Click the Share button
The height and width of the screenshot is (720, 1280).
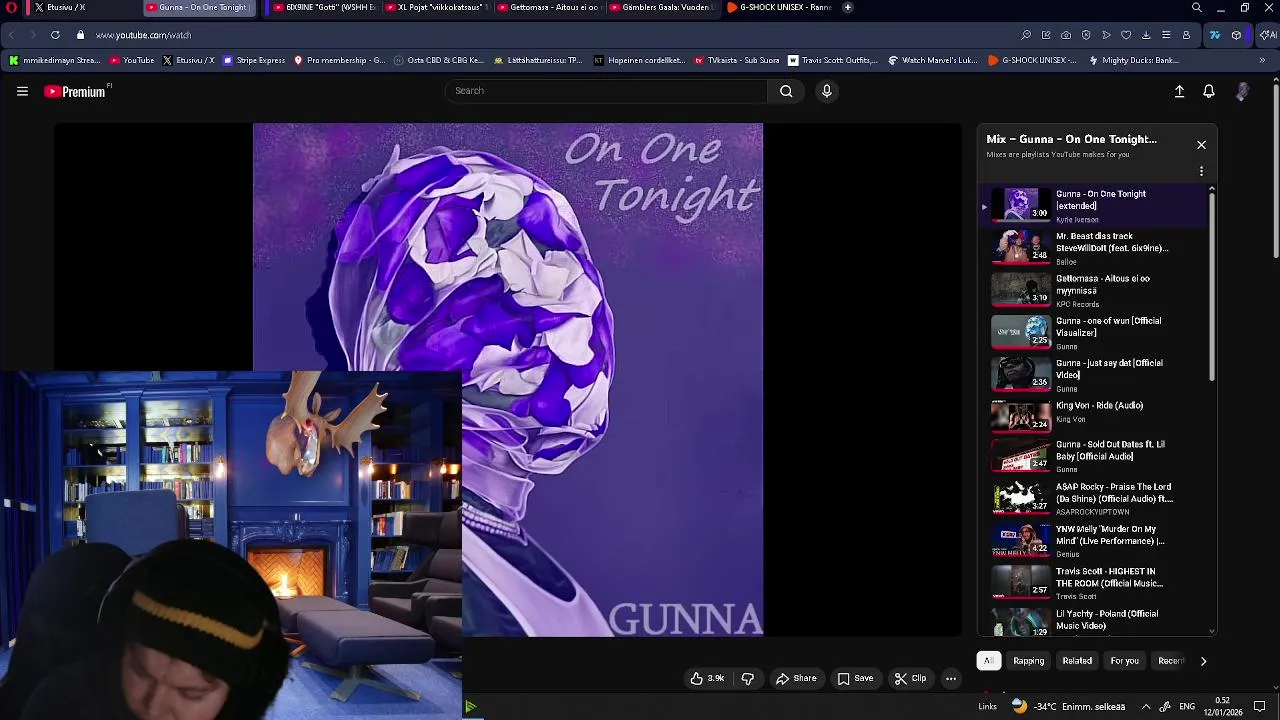click(796, 678)
